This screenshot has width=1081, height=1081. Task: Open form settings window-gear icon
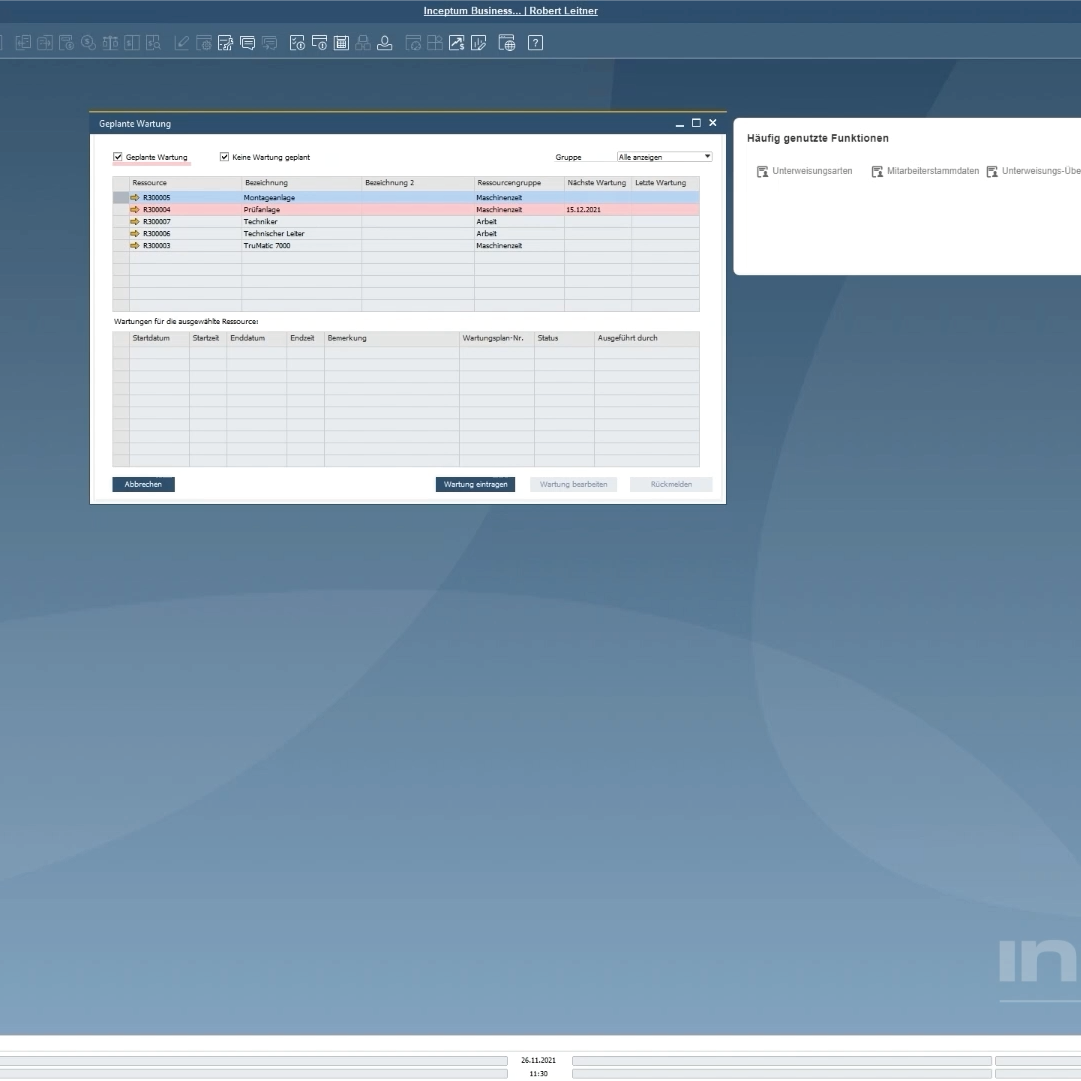pos(203,43)
